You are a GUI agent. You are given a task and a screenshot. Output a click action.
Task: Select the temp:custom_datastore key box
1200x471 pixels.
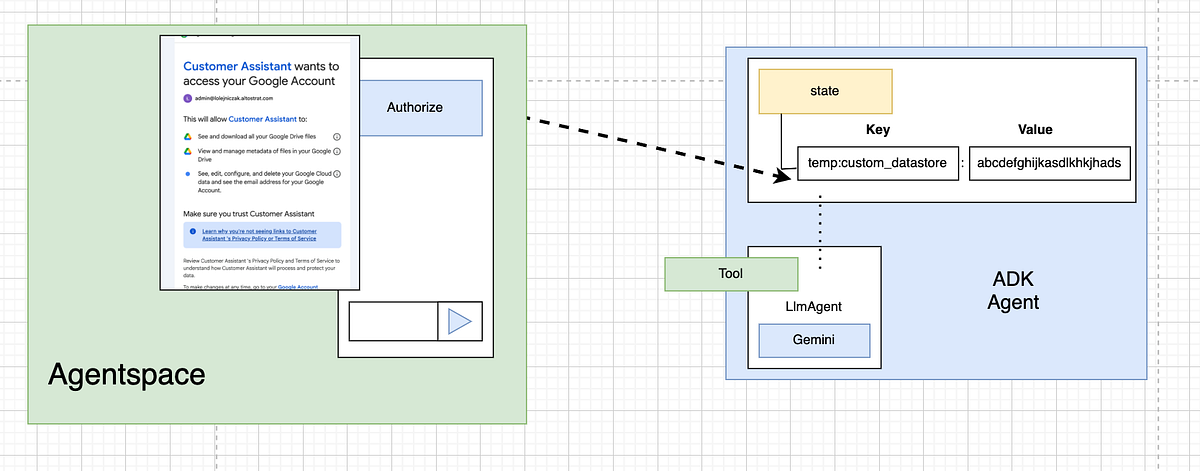click(x=877, y=163)
